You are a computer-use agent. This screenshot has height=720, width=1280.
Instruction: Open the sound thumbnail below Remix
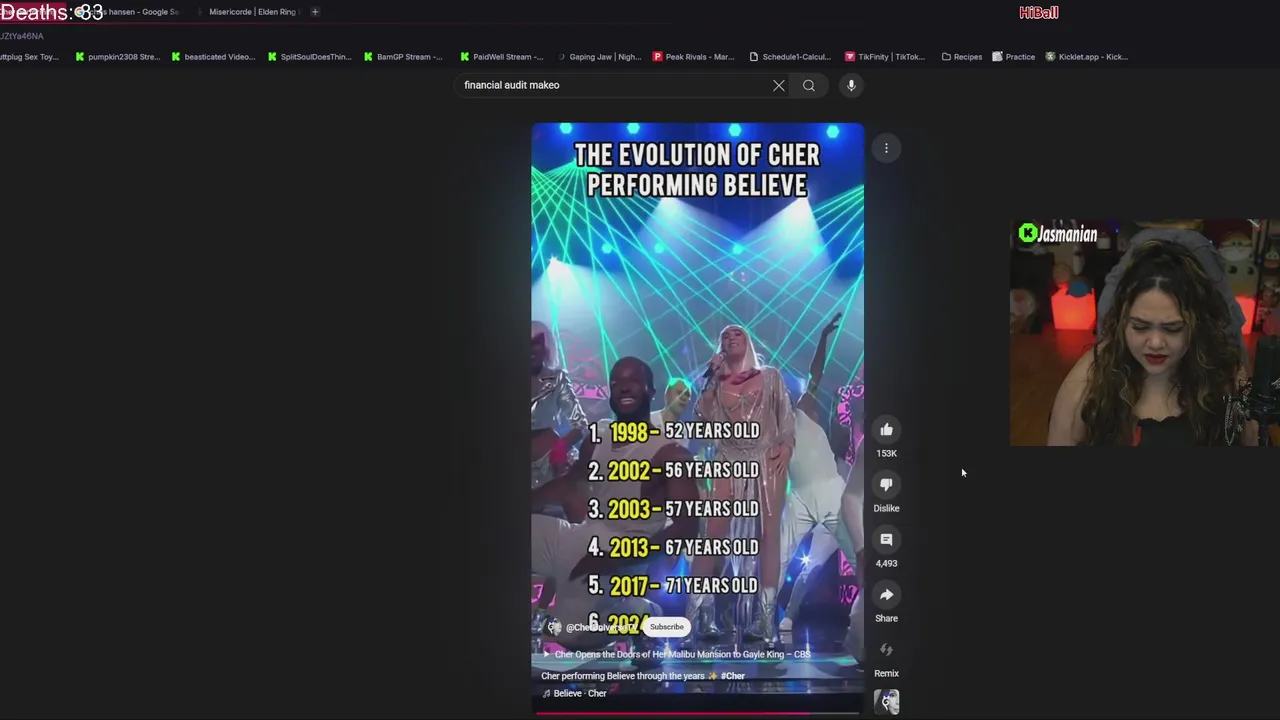pyautogui.click(x=886, y=702)
